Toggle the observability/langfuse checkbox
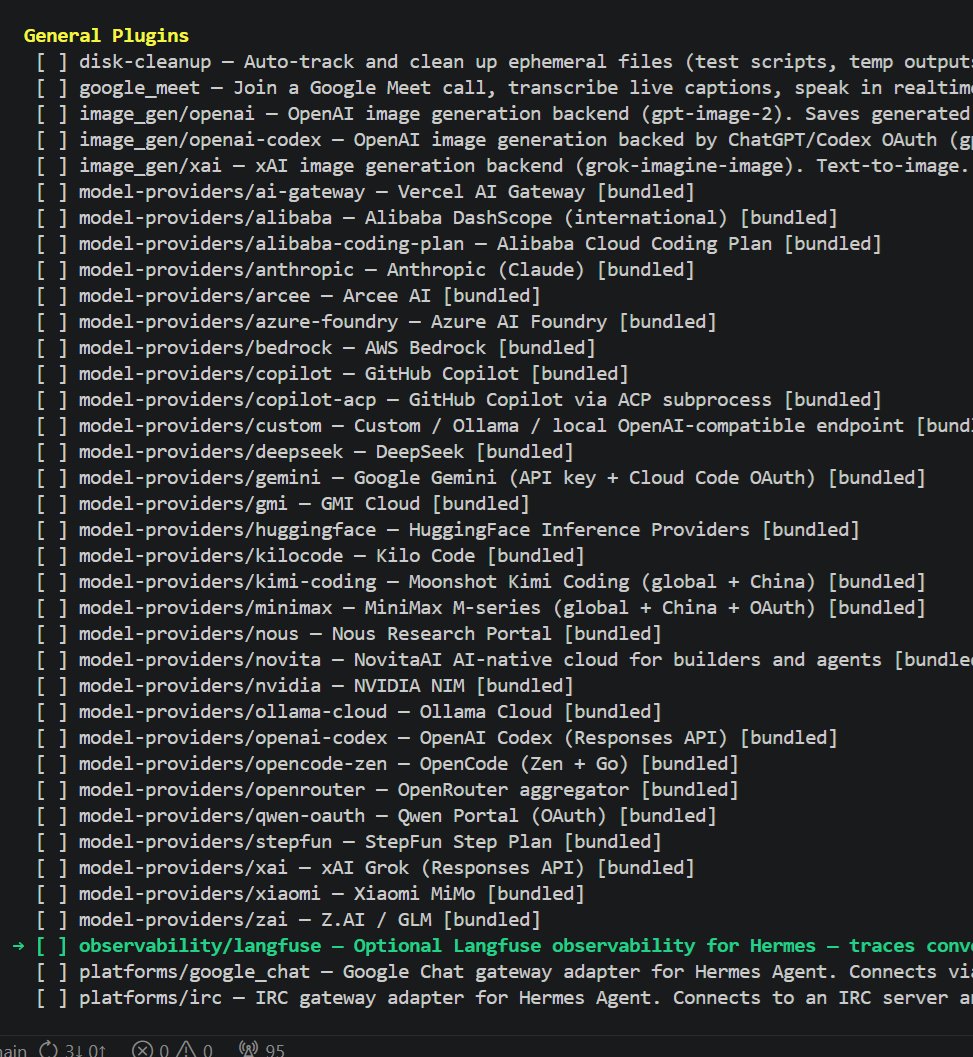 52,946
